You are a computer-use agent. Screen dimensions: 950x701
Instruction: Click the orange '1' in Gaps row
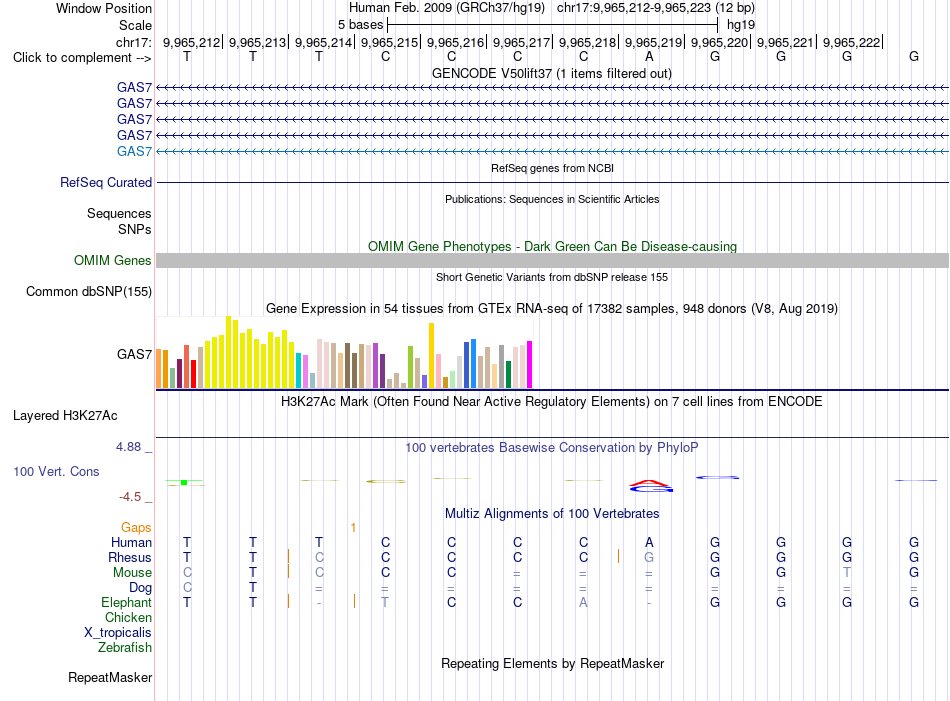(353, 528)
